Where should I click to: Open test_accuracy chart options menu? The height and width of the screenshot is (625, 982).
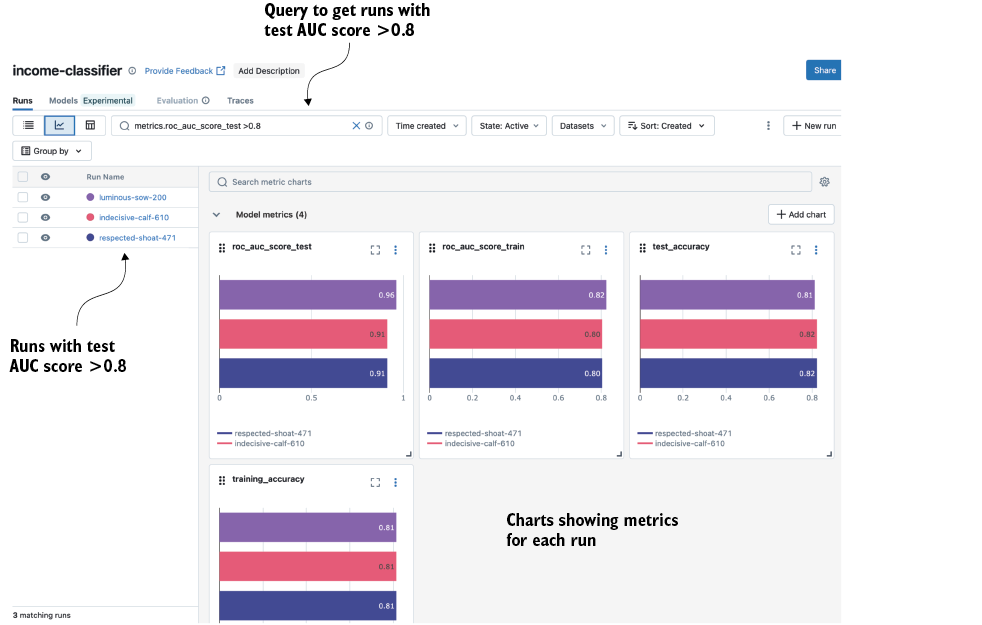(x=816, y=250)
